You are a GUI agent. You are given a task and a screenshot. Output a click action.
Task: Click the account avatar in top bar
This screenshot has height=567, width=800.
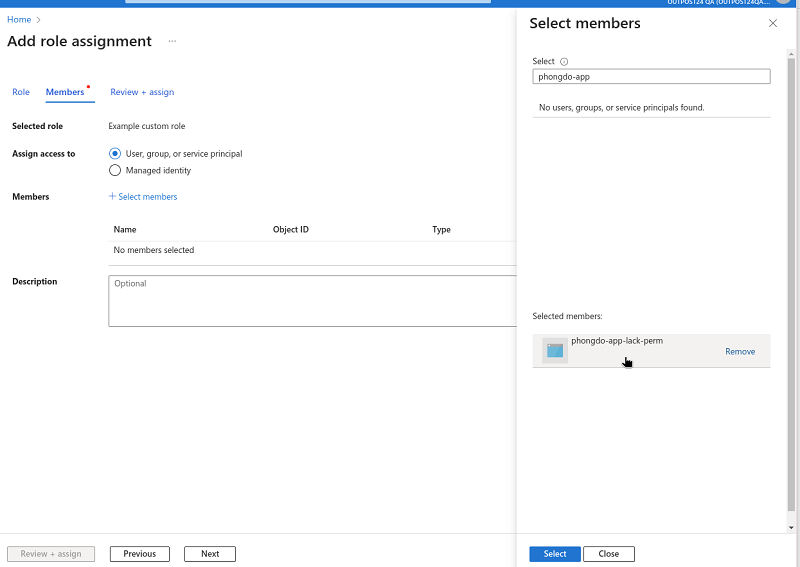(x=783, y=2)
